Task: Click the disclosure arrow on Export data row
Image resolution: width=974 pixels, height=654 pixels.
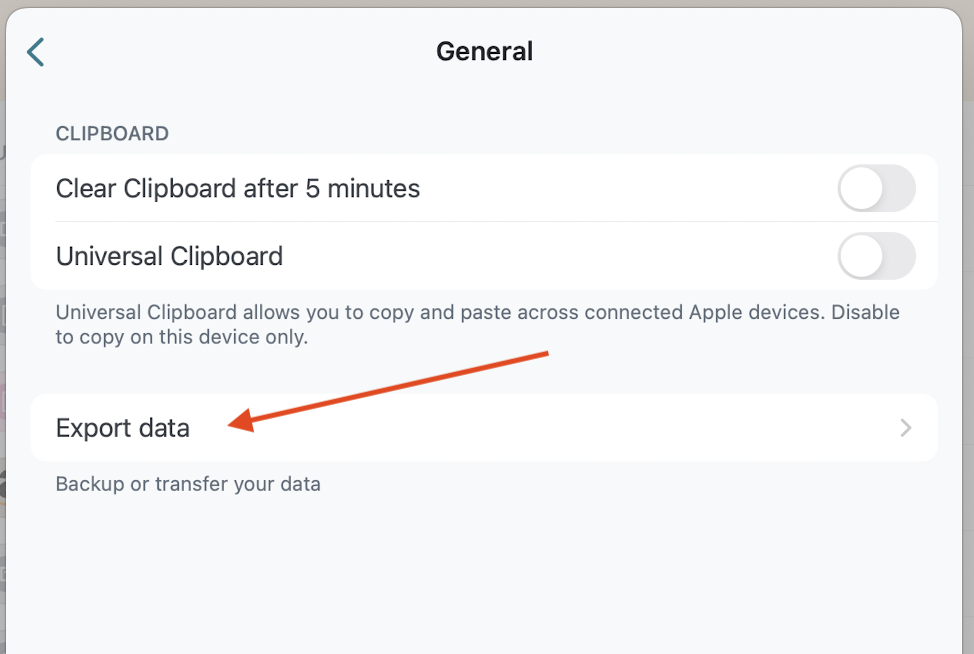Action: click(x=906, y=428)
